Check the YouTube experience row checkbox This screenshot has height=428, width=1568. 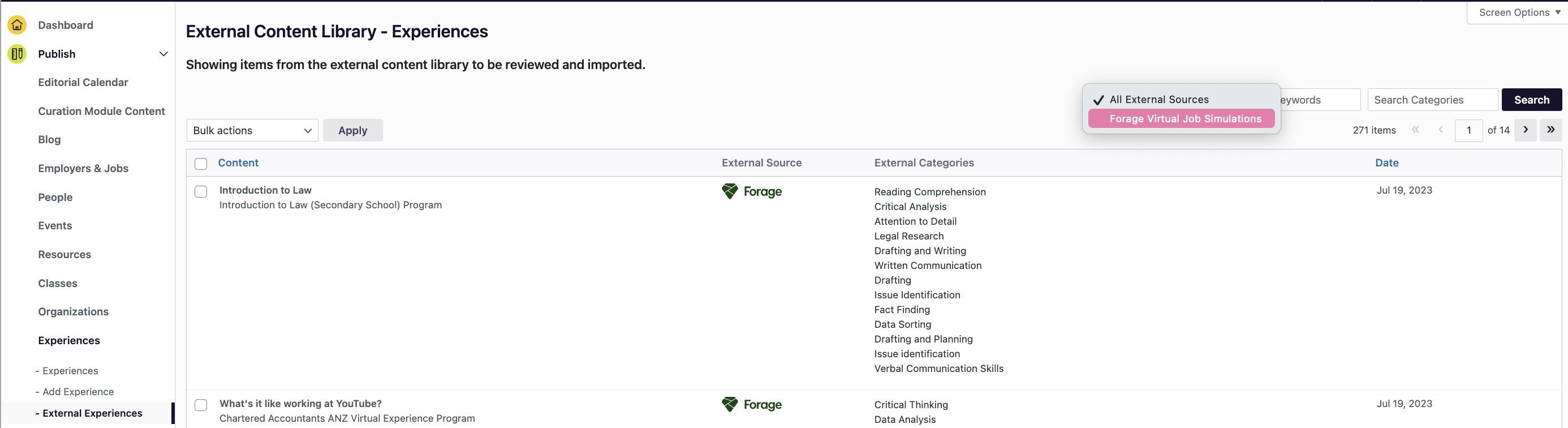point(201,405)
